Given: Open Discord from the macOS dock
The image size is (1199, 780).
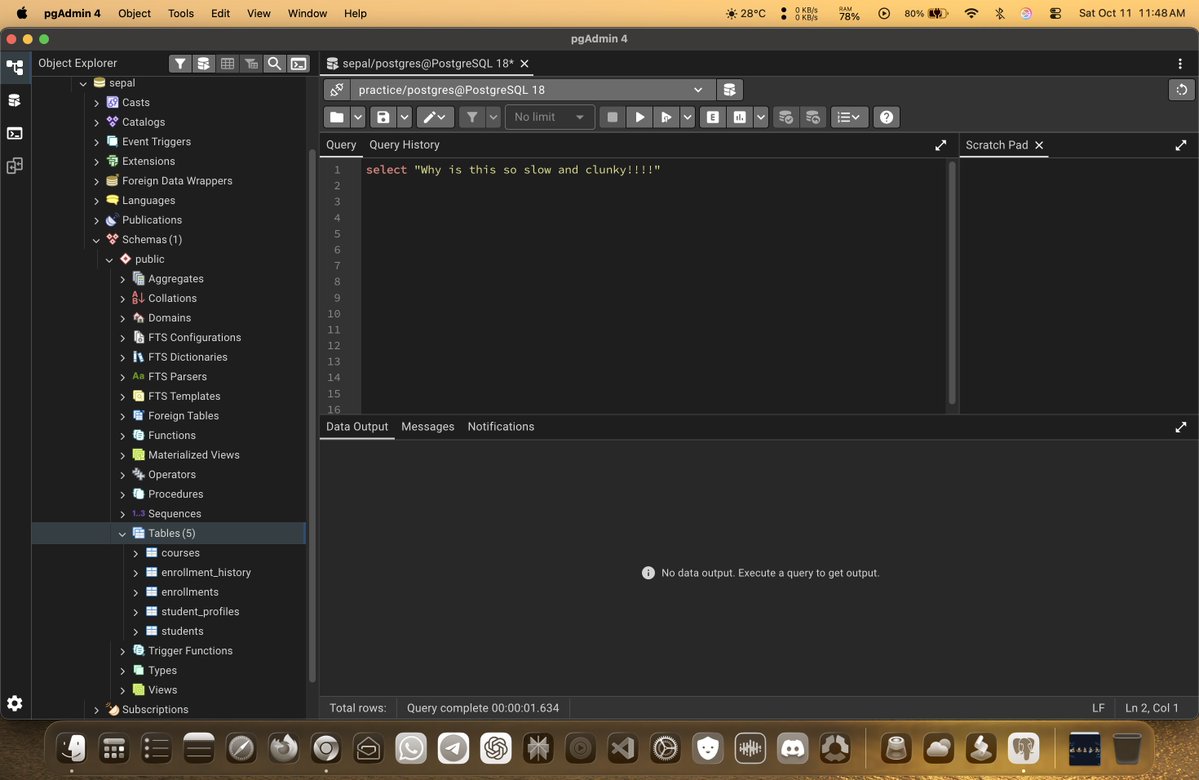Looking at the screenshot, I should (793, 748).
